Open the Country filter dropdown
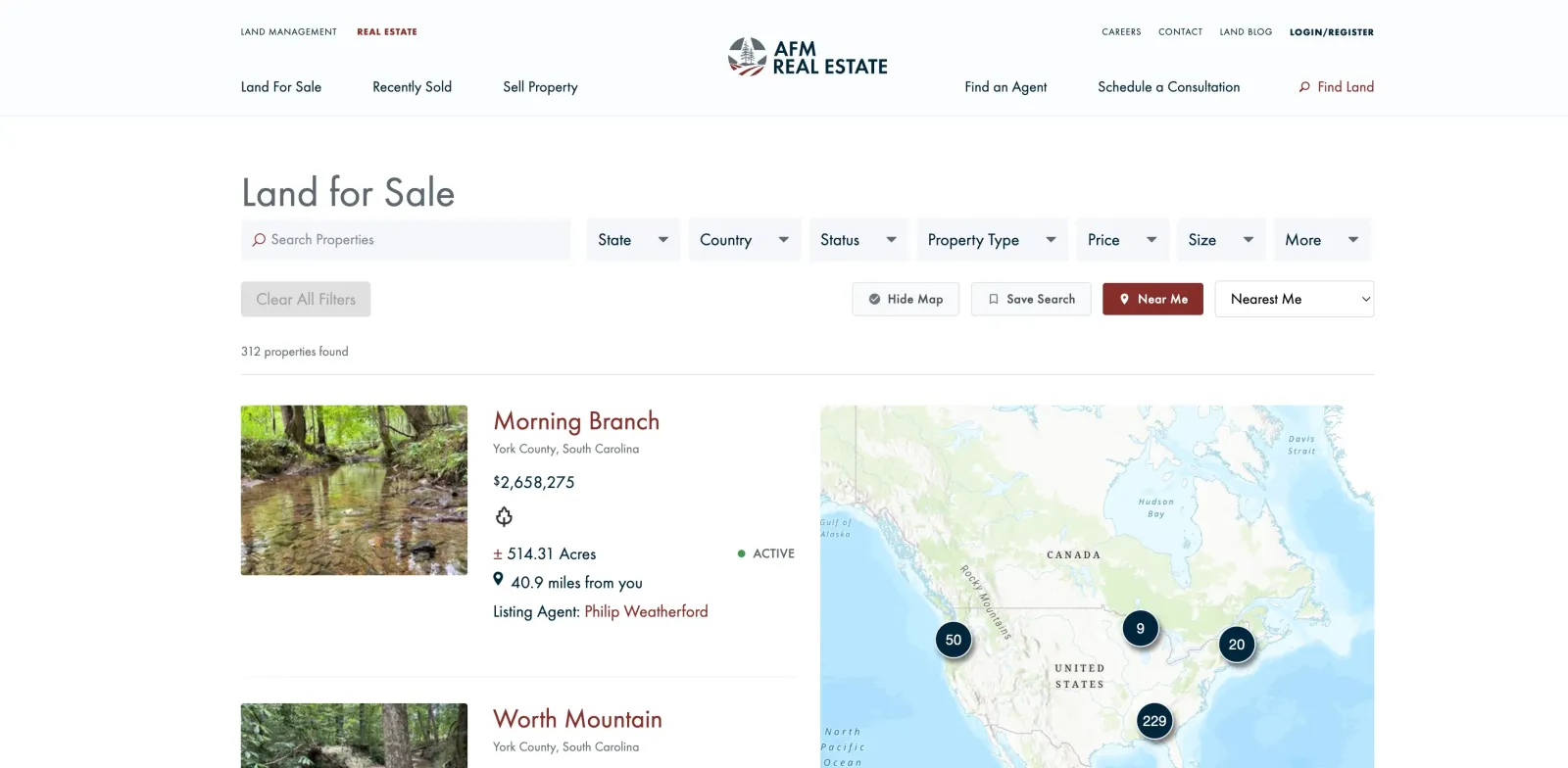1568x768 pixels. click(x=745, y=240)
